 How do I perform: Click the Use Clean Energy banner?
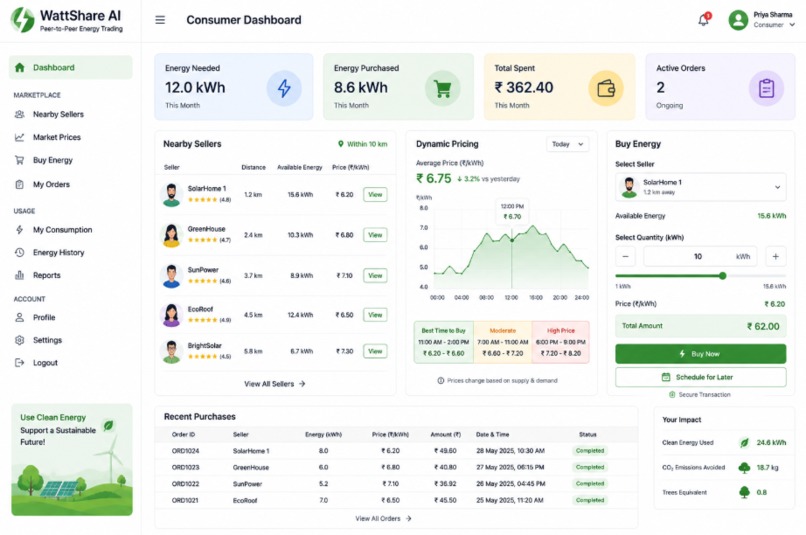pyautogui.click(x=72, y=459)
